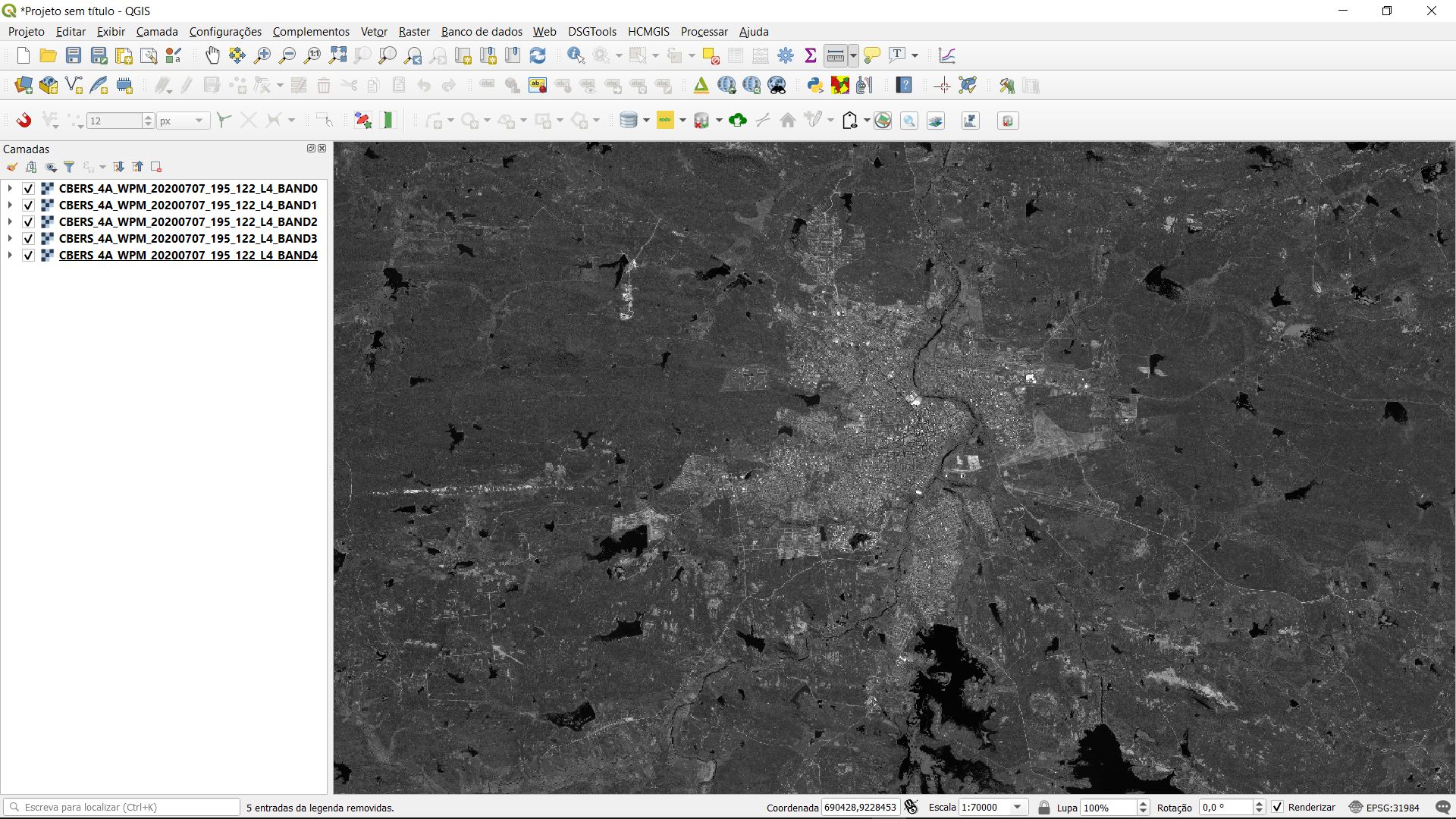Open the Python console icon

815,86
